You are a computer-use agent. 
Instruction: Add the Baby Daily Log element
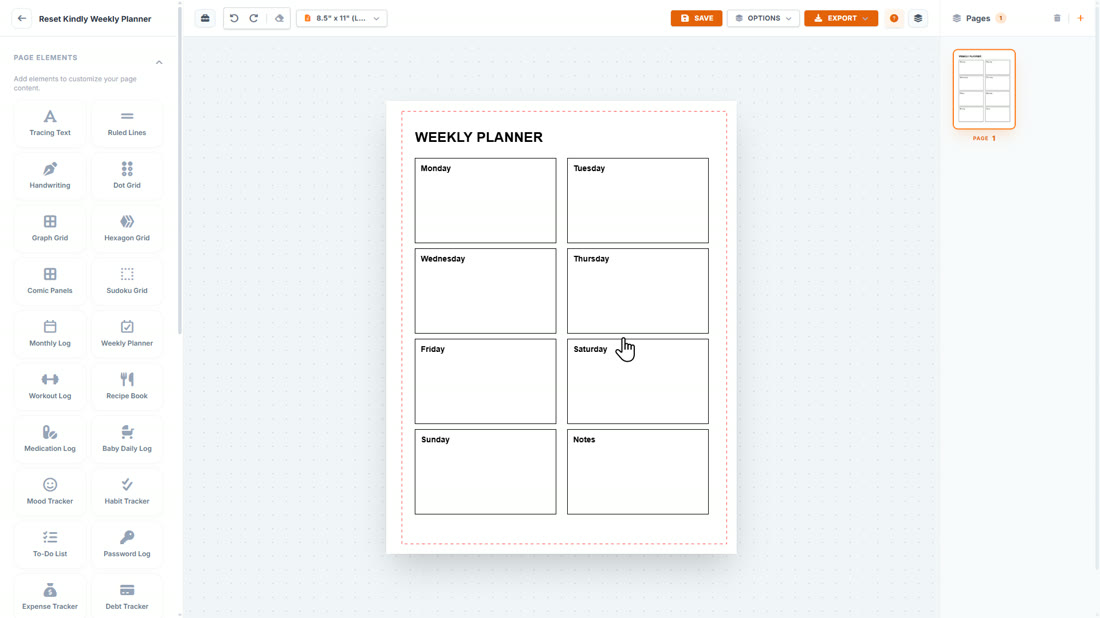click(x=127, y=439)
